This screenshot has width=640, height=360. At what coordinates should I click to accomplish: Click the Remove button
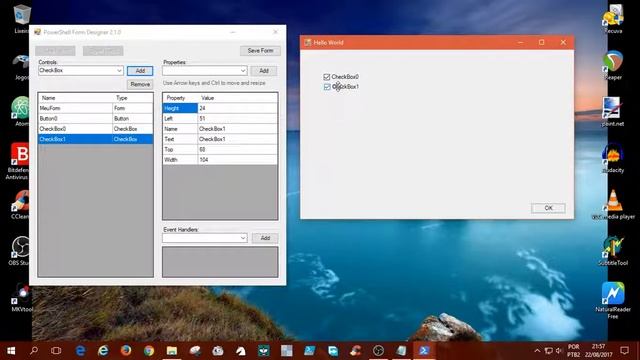[x=140, y=84]
